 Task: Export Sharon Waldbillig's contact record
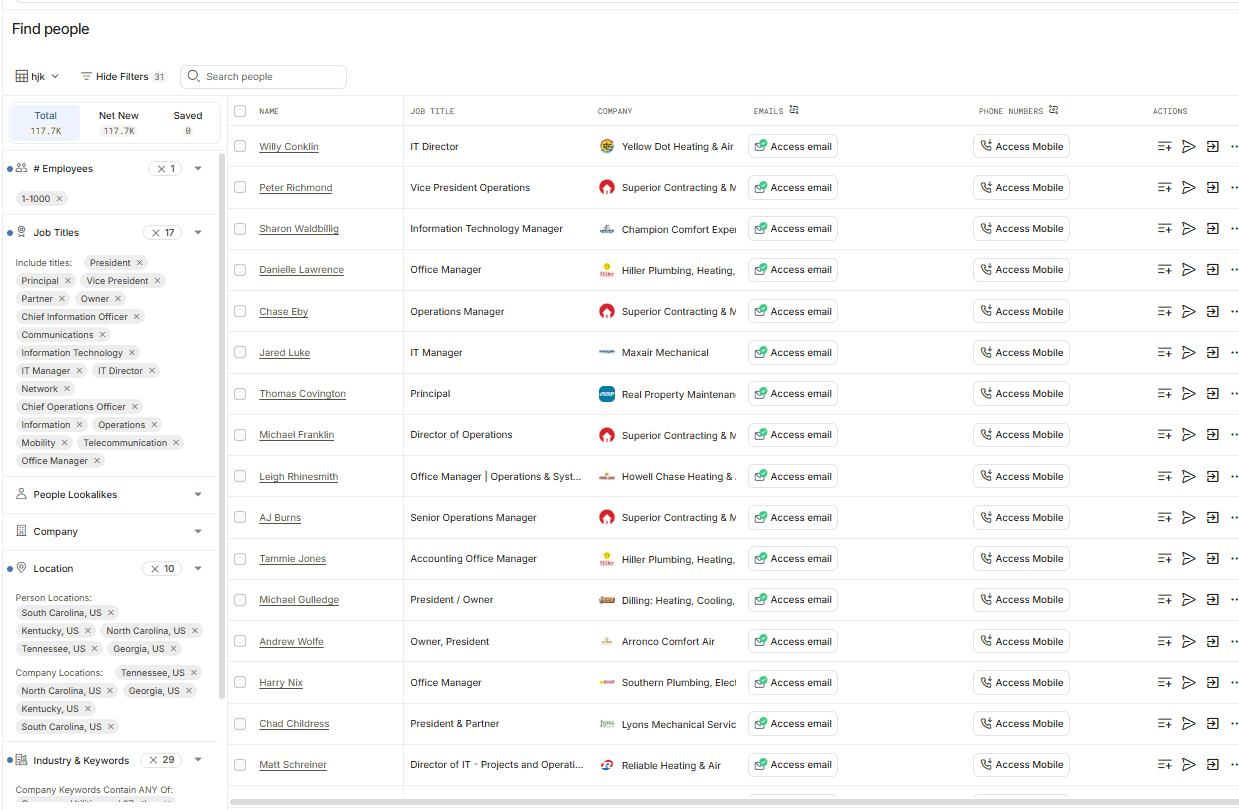(x=1212, y=229)
